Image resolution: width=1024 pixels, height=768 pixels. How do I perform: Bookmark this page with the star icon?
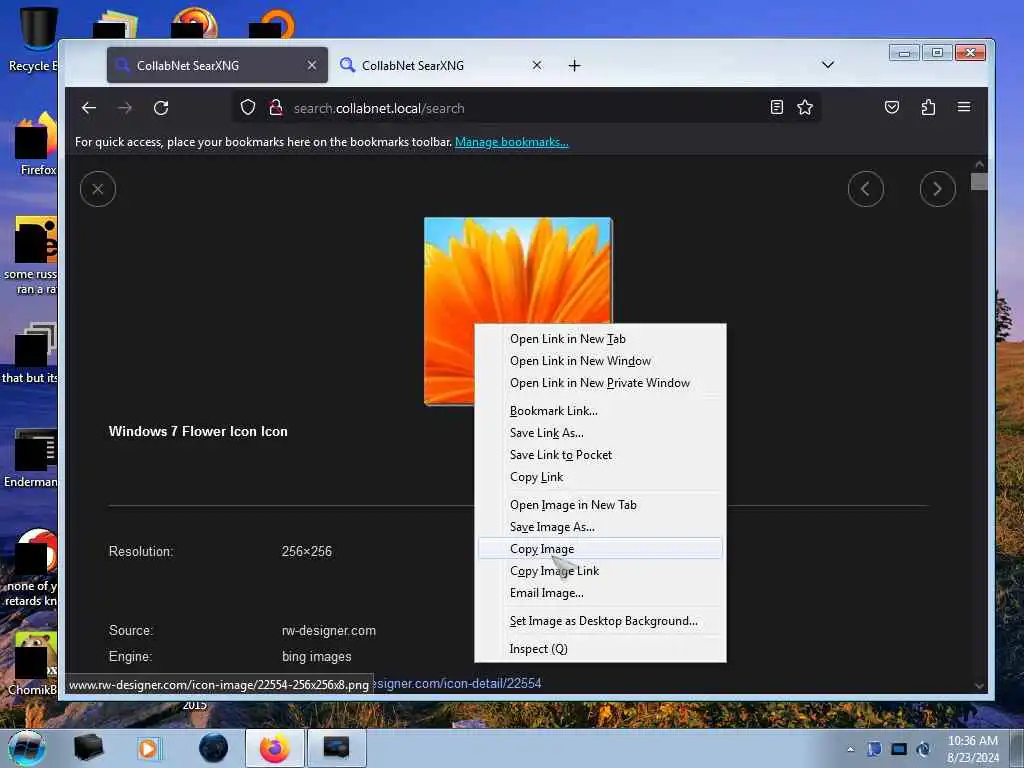[x=805, y=107]
